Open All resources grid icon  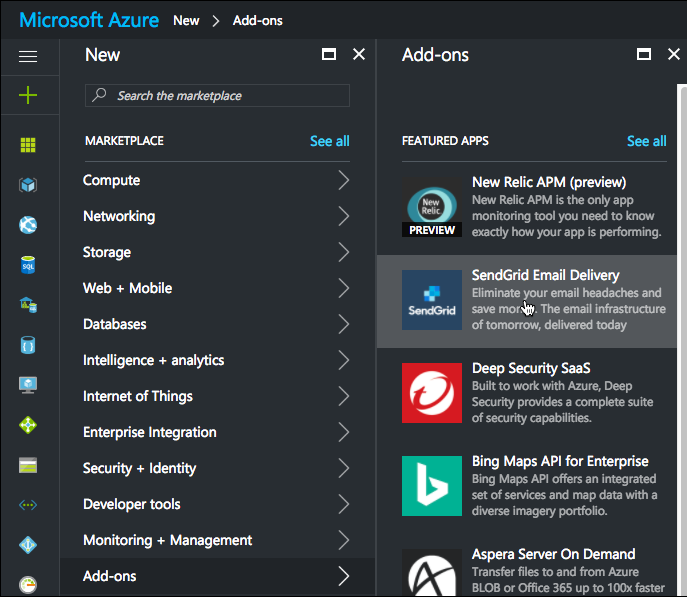click(x=28, y=145)
